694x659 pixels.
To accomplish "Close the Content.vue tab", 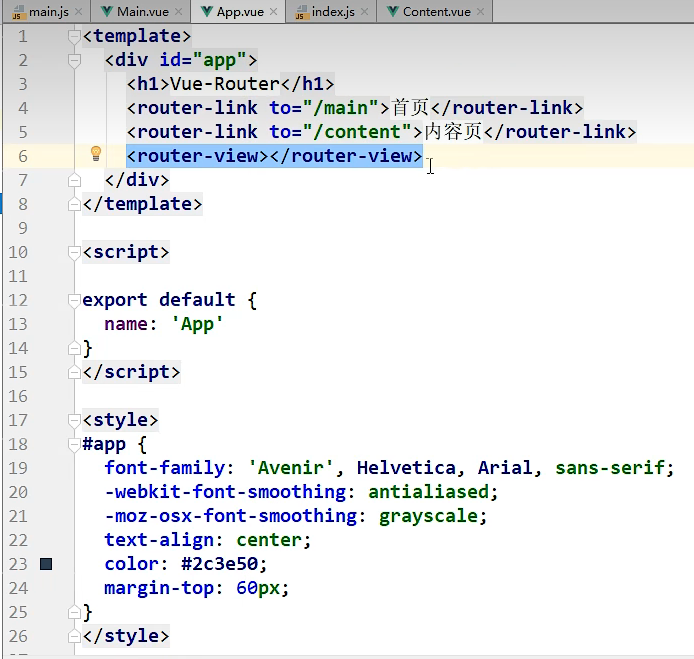I will (480, 12).
